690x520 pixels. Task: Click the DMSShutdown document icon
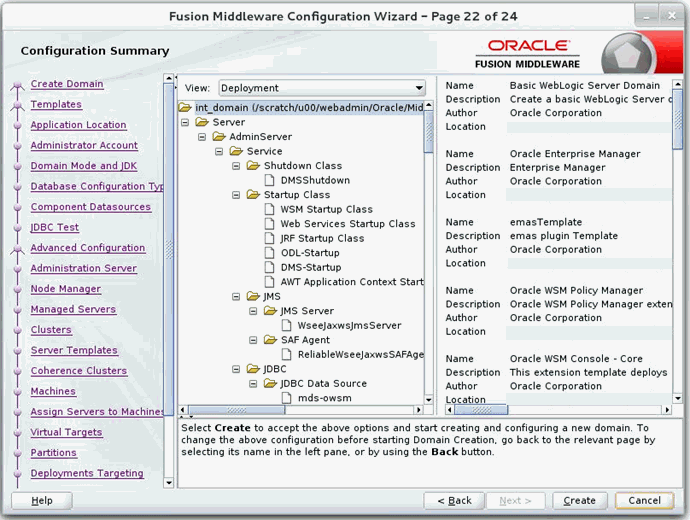(x=269, y=180)
